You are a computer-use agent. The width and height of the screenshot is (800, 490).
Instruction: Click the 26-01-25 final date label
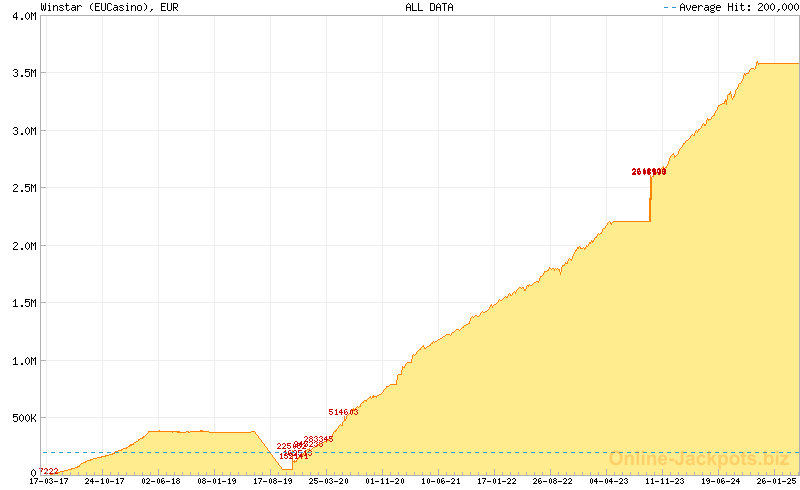(775, 481)
